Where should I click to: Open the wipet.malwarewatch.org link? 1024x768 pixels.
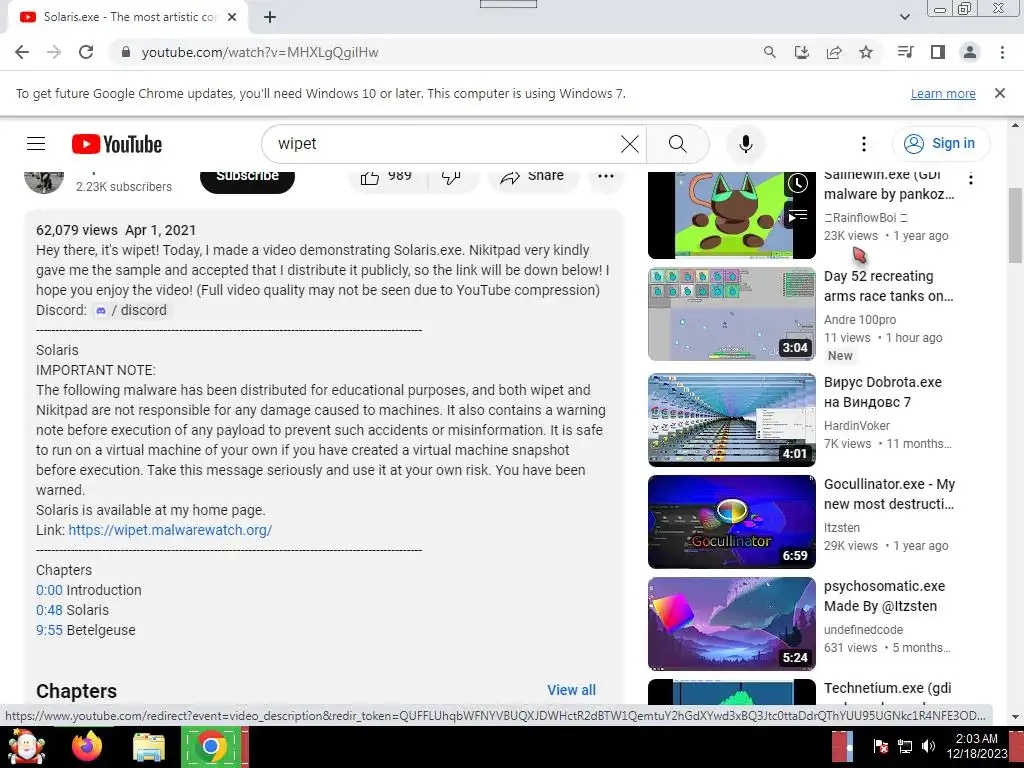click(x=170, y=530)
